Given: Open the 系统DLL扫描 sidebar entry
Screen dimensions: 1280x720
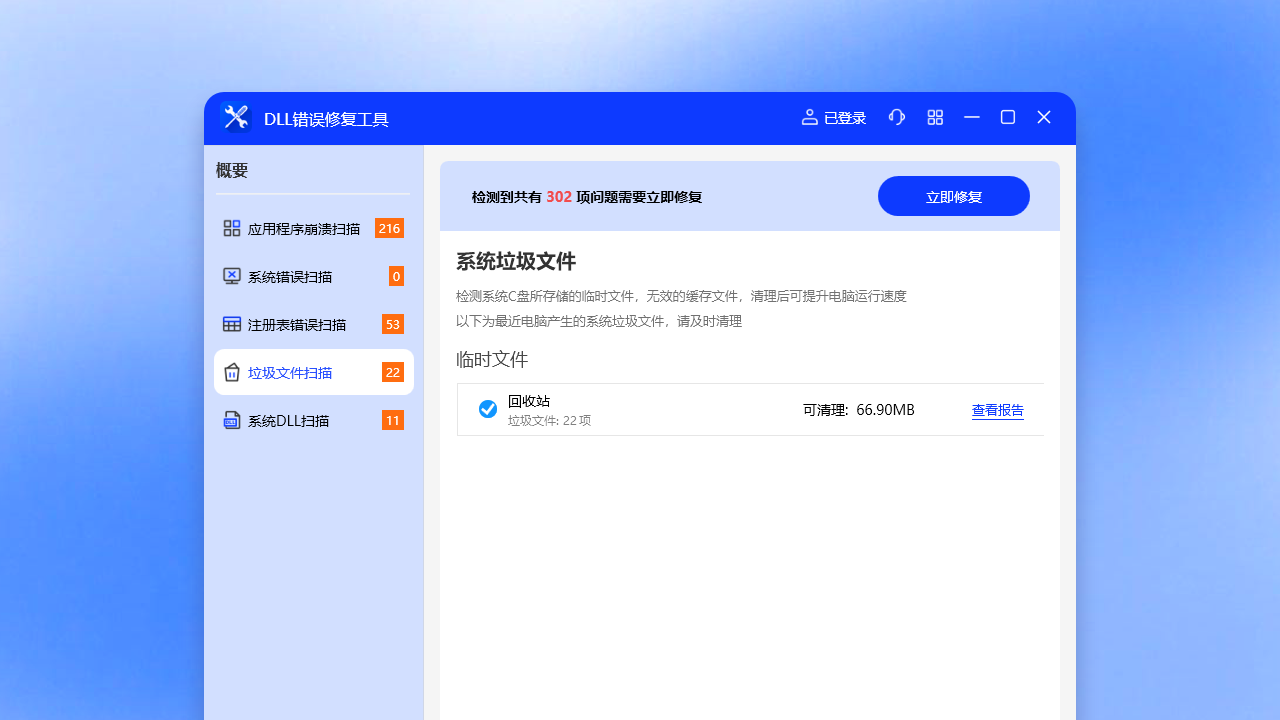Looking at the screenshot, I should tap(290, 420).
